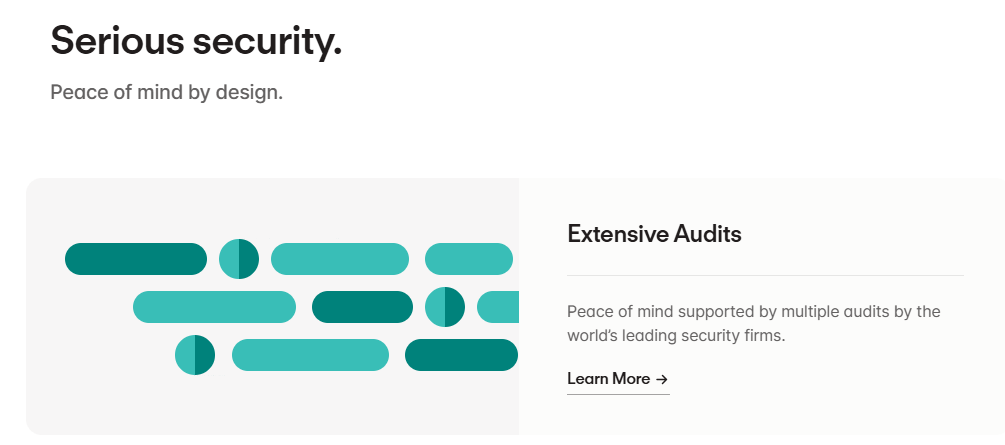Click the cropped light teal pill in middle row
The height and width of the screenshot is (445, 1005).
pos(498,307)
